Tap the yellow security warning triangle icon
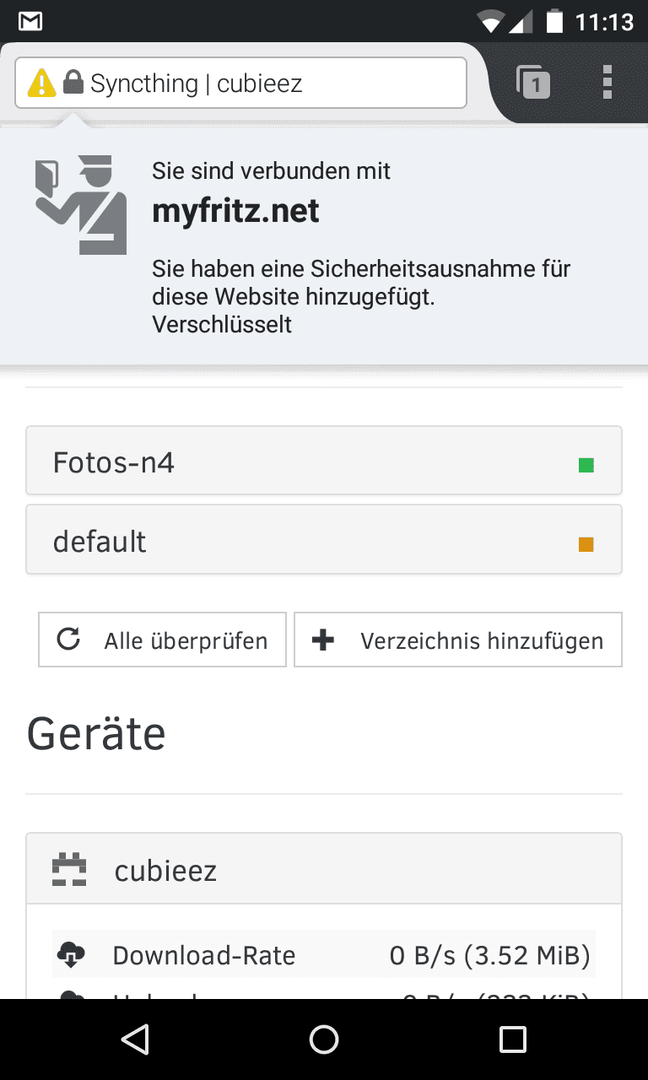The height and width of the screenshot is (1080, 648). tap(41, 83)
